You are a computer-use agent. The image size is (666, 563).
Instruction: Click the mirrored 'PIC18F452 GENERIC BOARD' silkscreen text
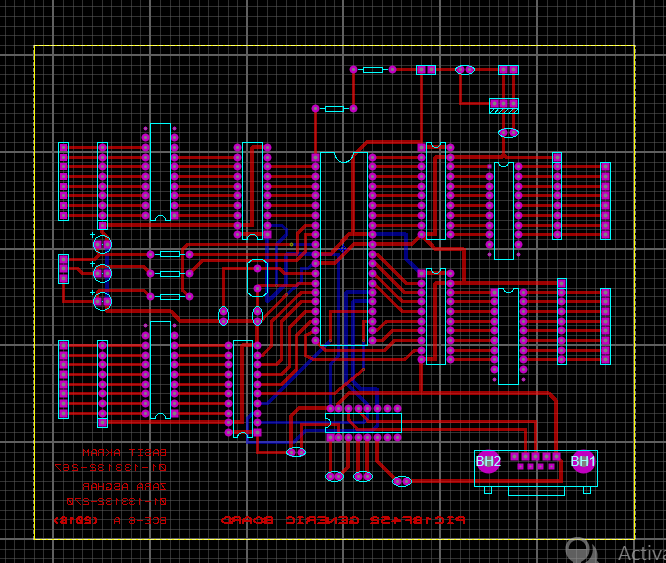pyautogui.click(x=343, y=520)
